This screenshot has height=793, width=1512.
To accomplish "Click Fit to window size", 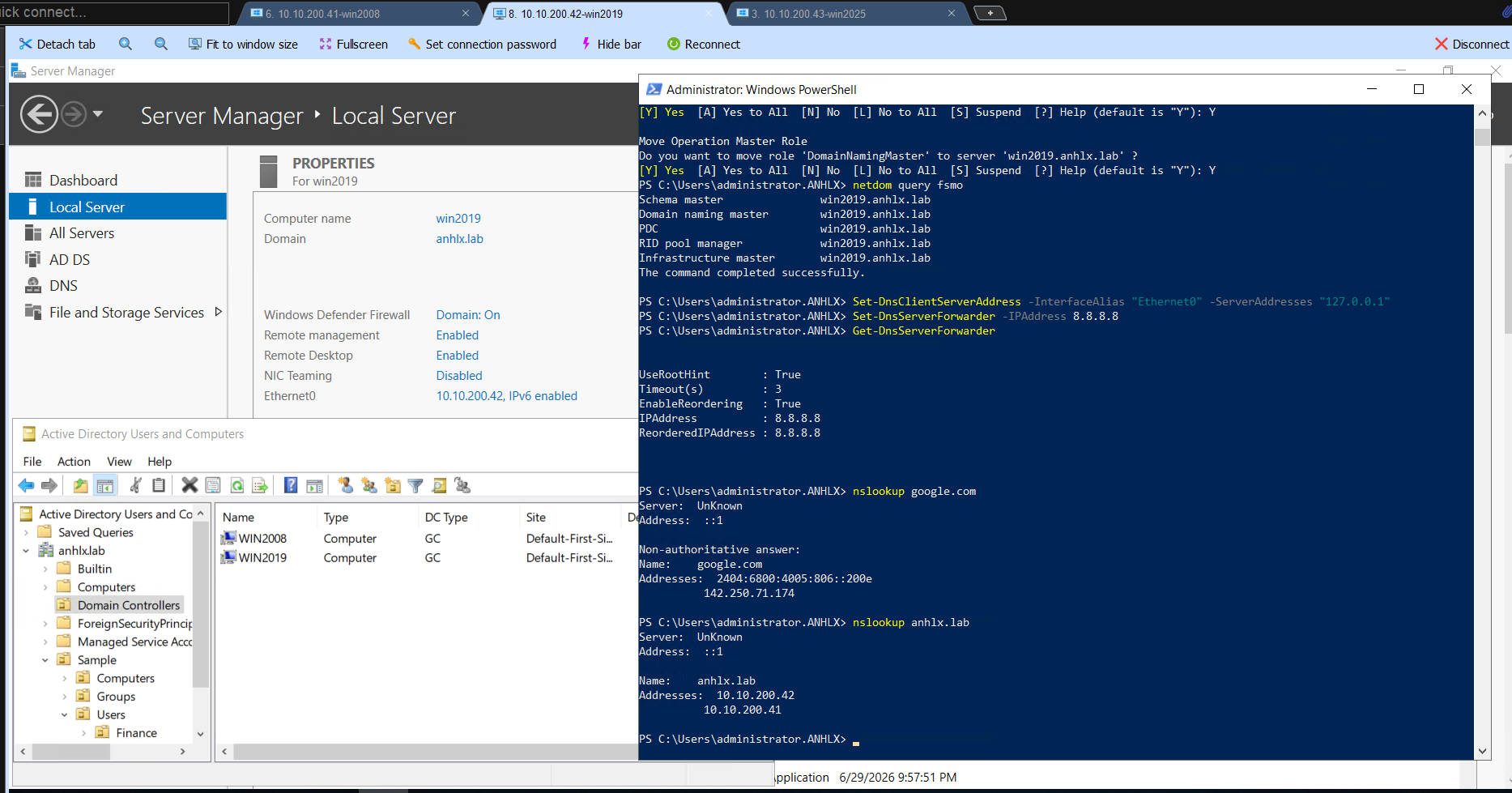I will 243,44.
